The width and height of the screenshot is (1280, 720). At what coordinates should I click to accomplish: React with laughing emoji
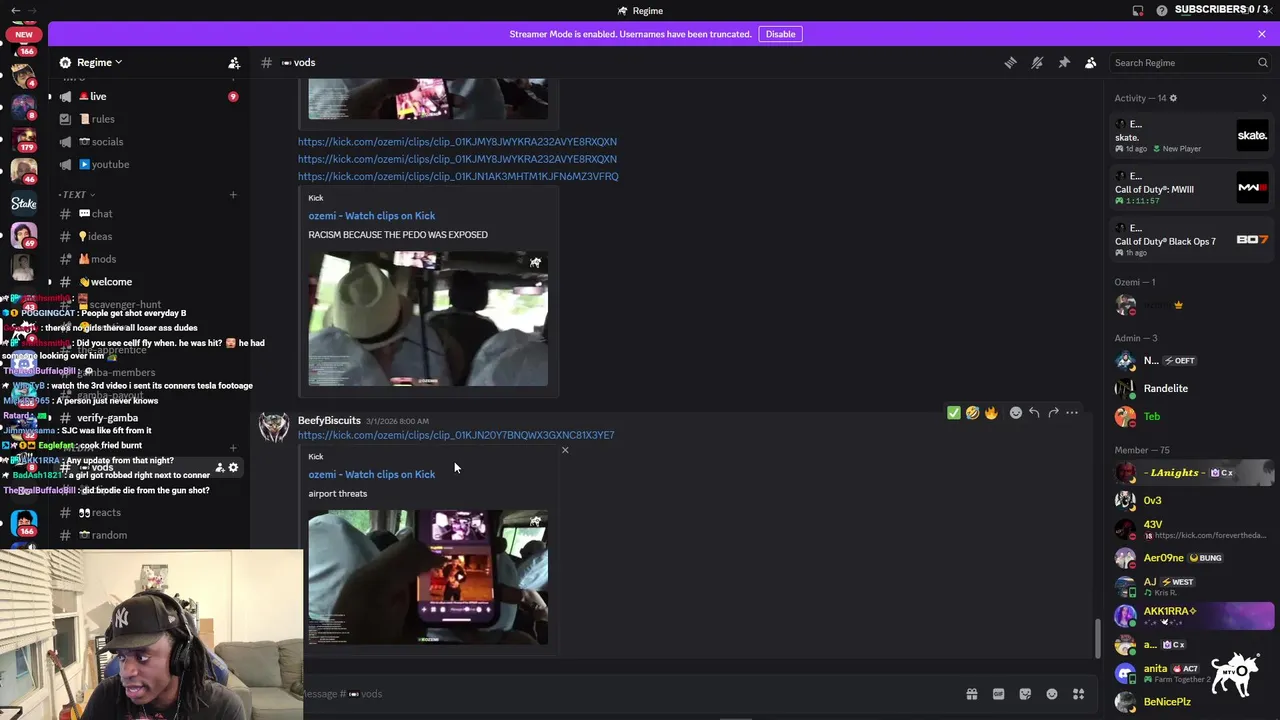pyautogui.click(x=972, y=412)
